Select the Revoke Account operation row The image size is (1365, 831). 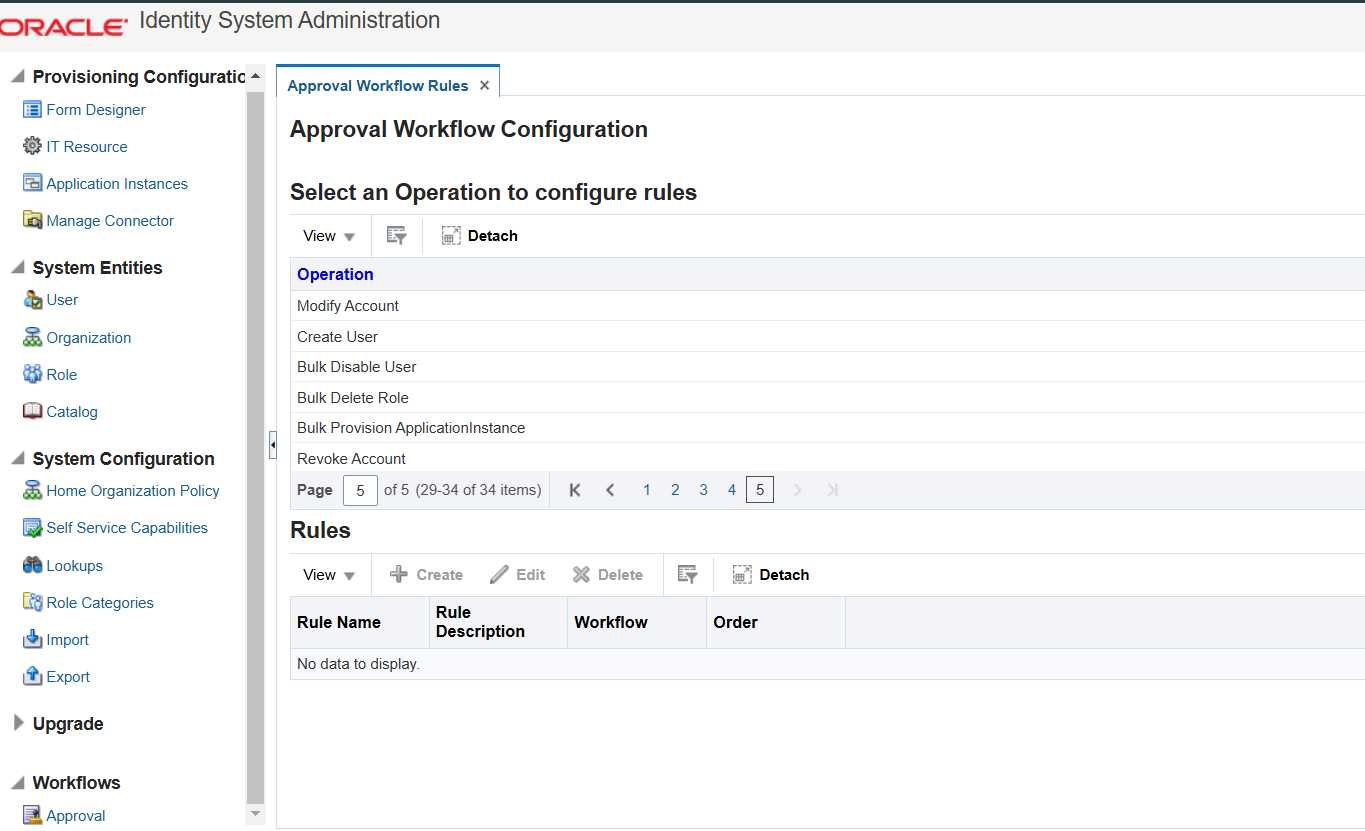coord(827,459)
